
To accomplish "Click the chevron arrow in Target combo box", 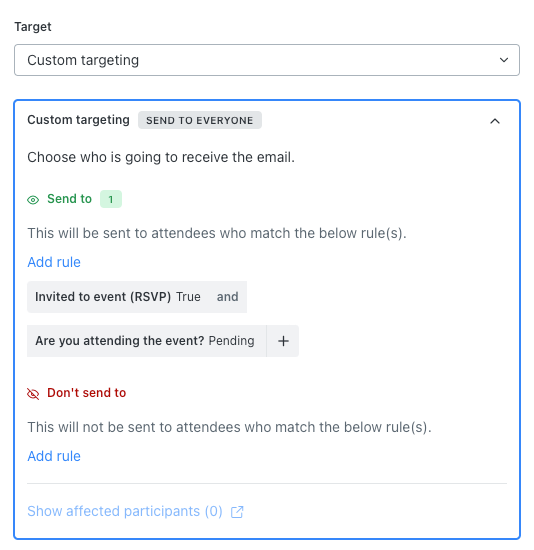I will pos(504,60).
